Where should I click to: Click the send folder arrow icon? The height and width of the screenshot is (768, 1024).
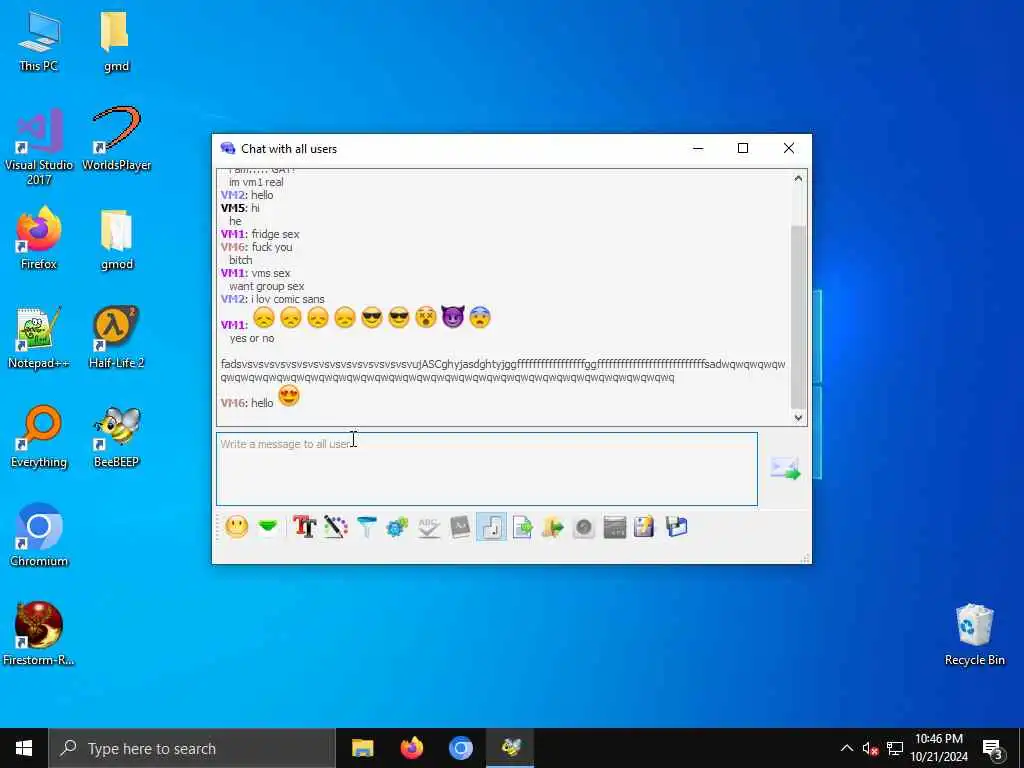[x=552, y=526]
